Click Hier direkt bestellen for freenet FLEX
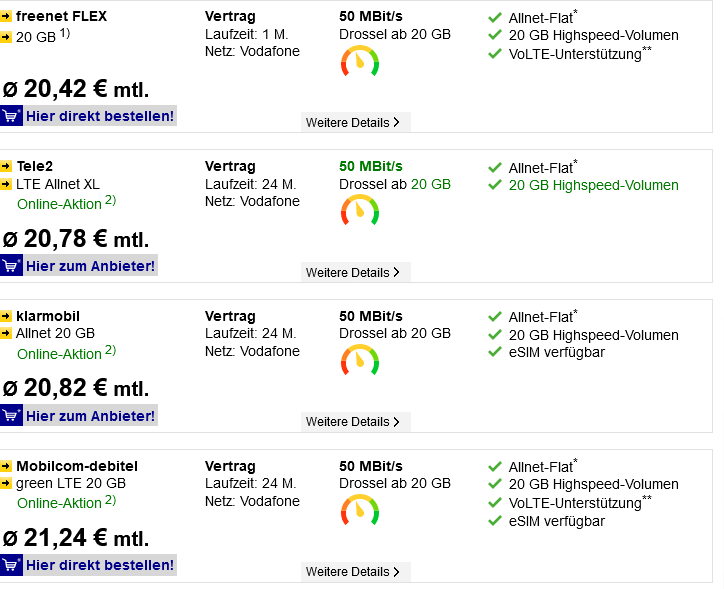 click(x=100, y=116)
